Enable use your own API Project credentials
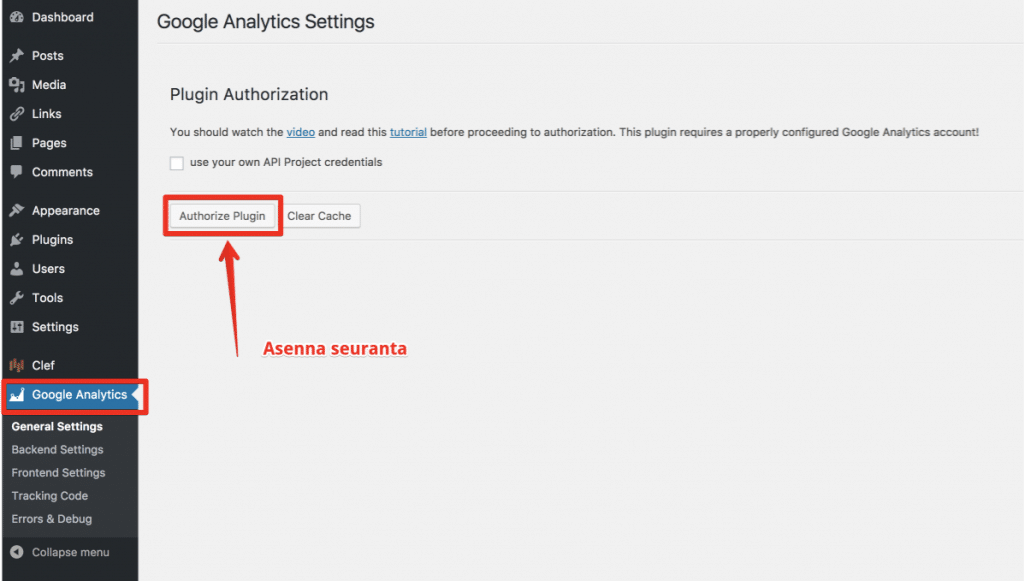1024x581 pixels. click(176, 163)
